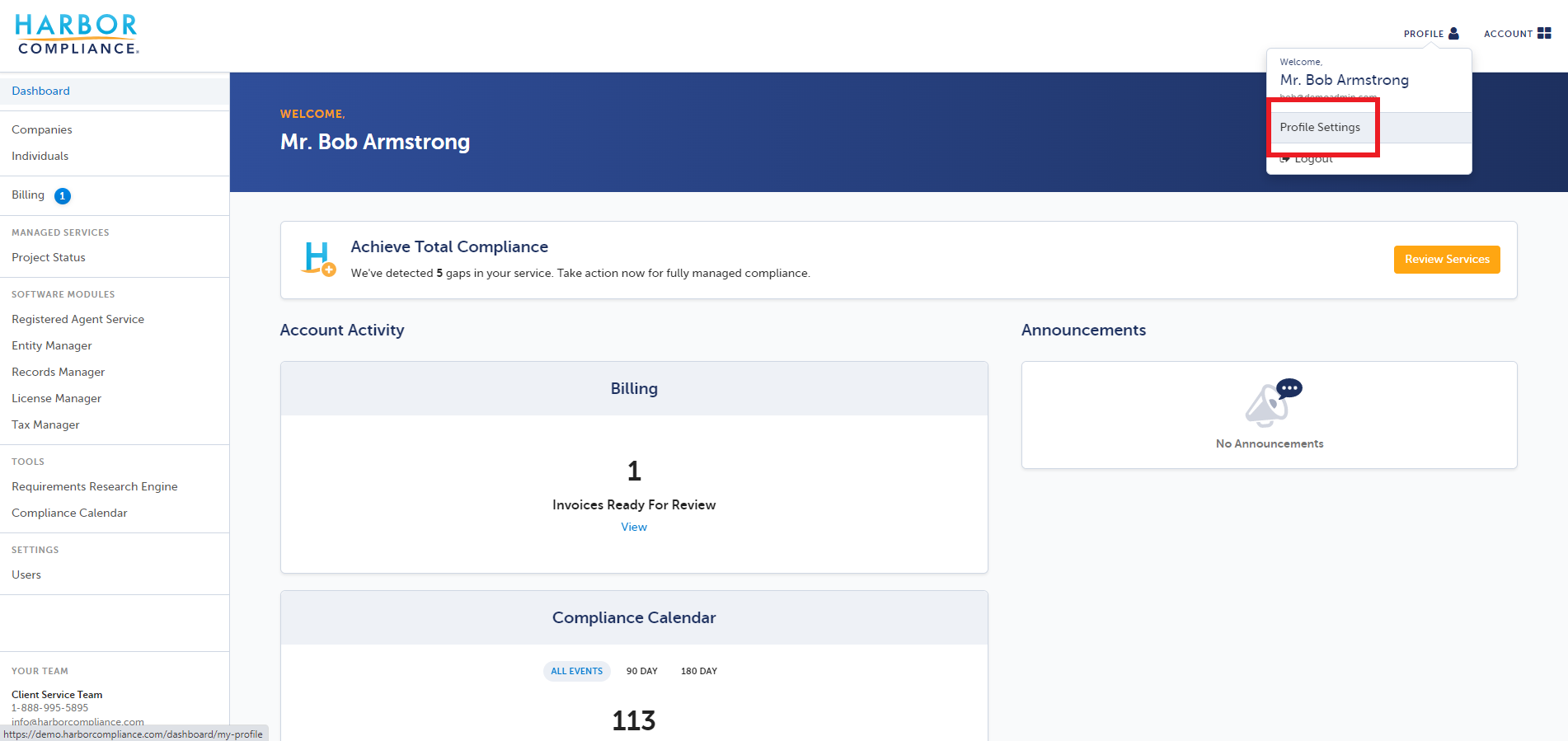The width and height of the screenshot is (1568, 741).
Task: Open Individuals in sidebar
Action: 40,156
